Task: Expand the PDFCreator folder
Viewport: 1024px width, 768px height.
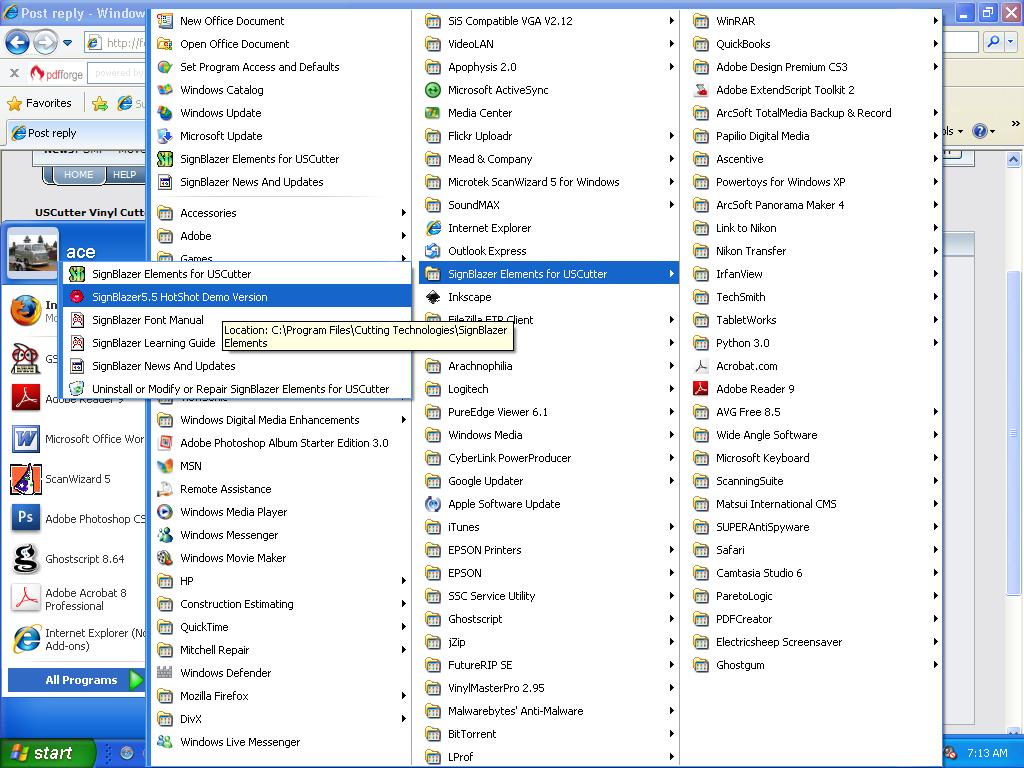Action: pos(814,619)
